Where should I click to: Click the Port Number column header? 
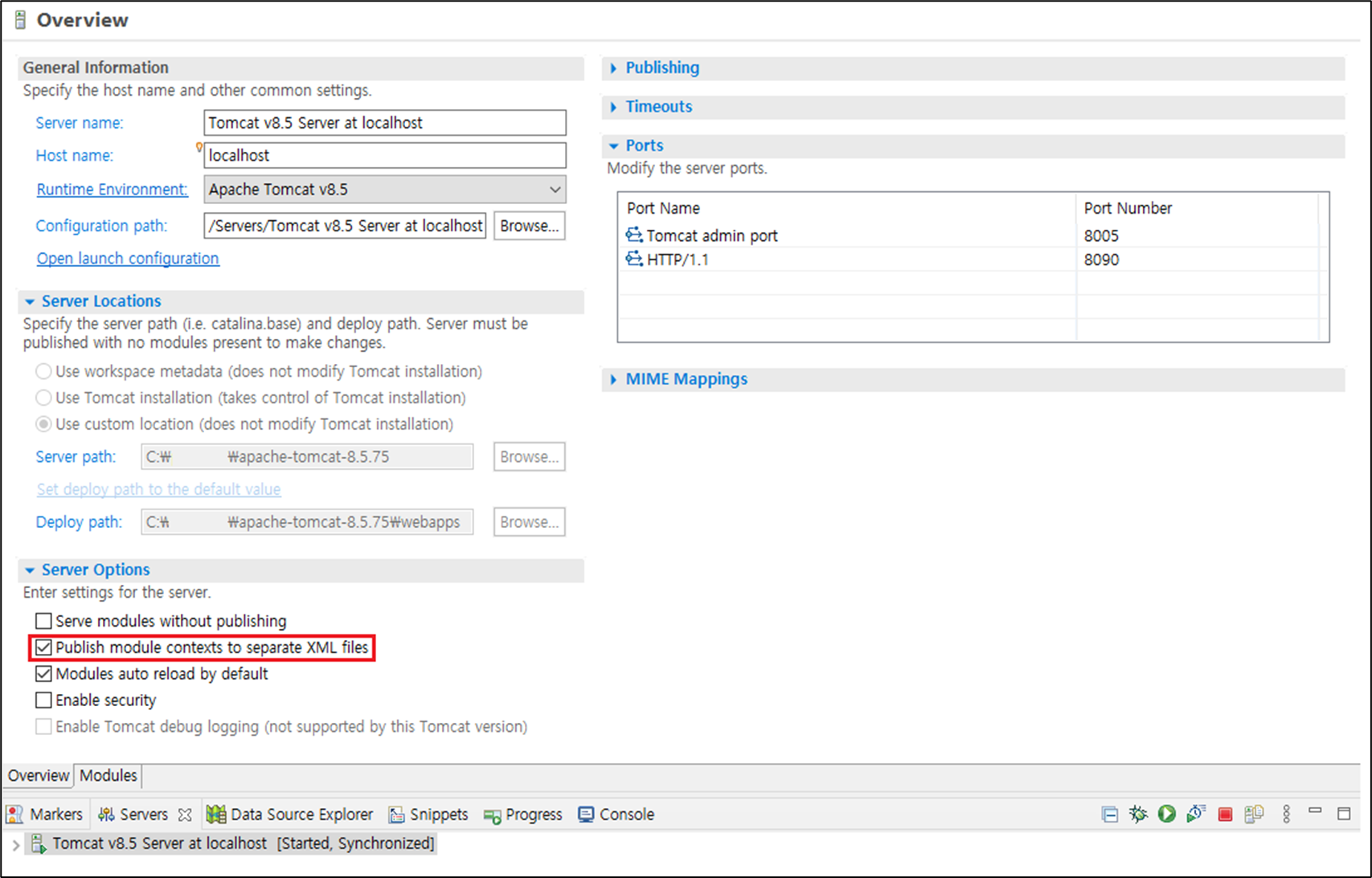tap(1128, 208)
